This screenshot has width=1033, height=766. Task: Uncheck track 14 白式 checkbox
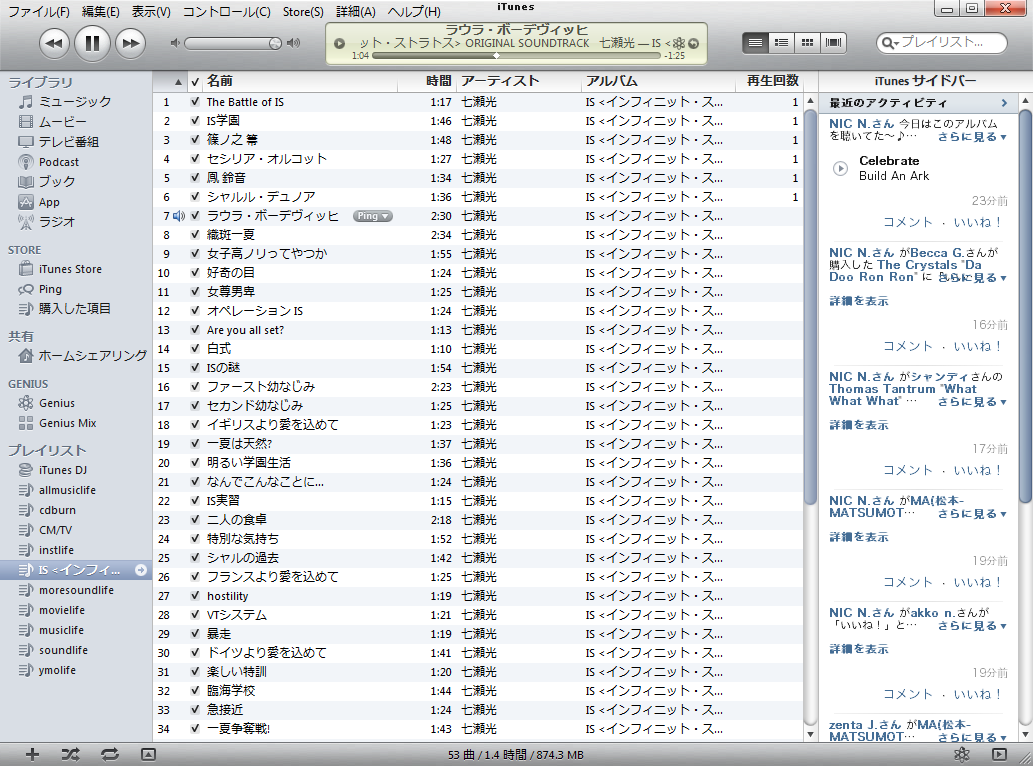[x=195, y=349]
